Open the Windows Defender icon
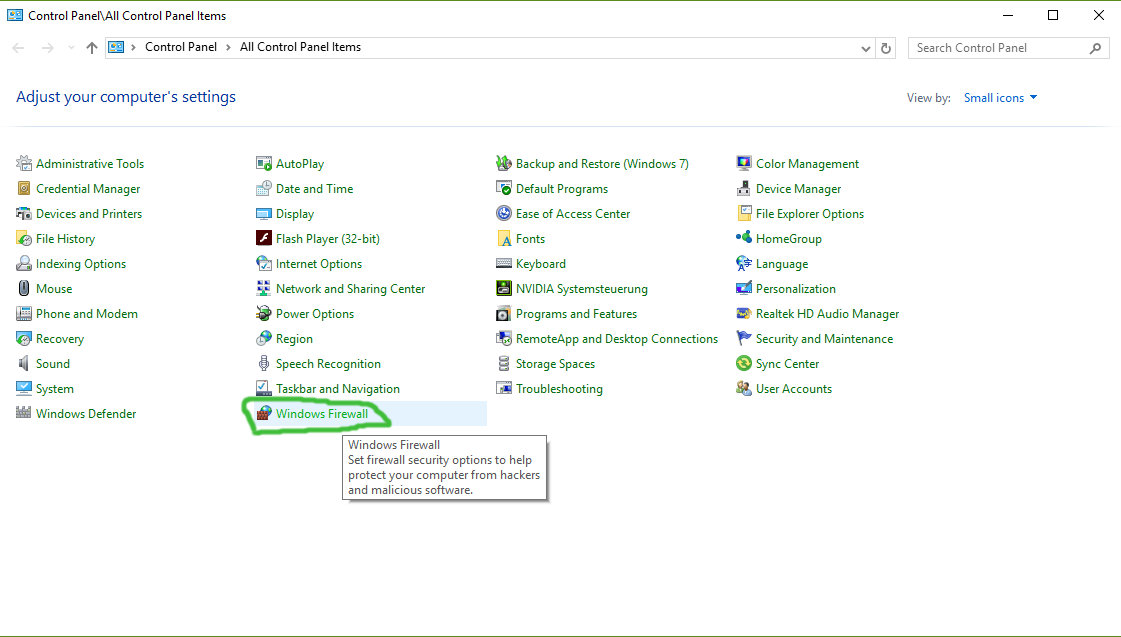1121x637 pixels. click(24, 413)
